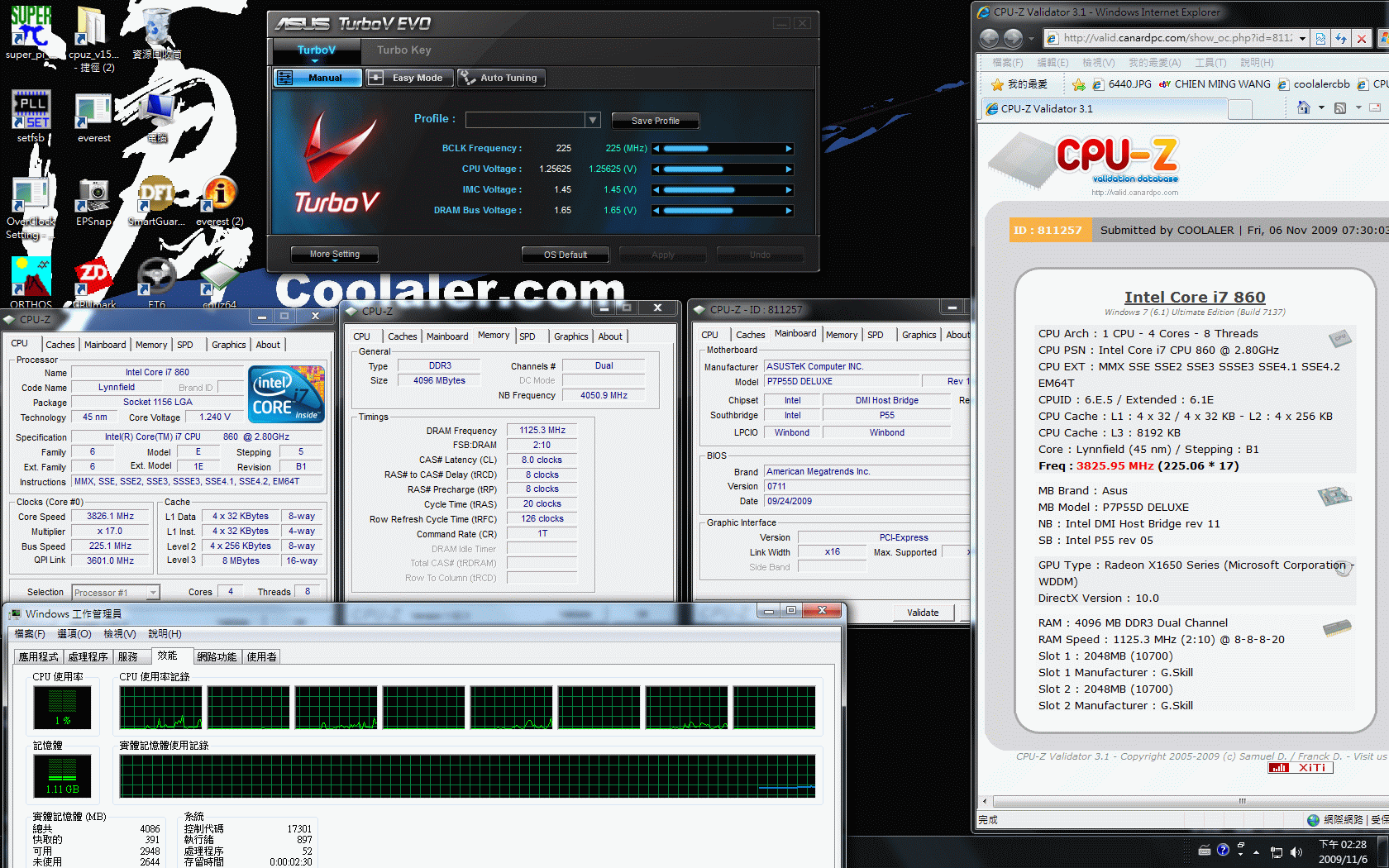Launch the OverClock Setting desktop icon

[x=31, y=207]
